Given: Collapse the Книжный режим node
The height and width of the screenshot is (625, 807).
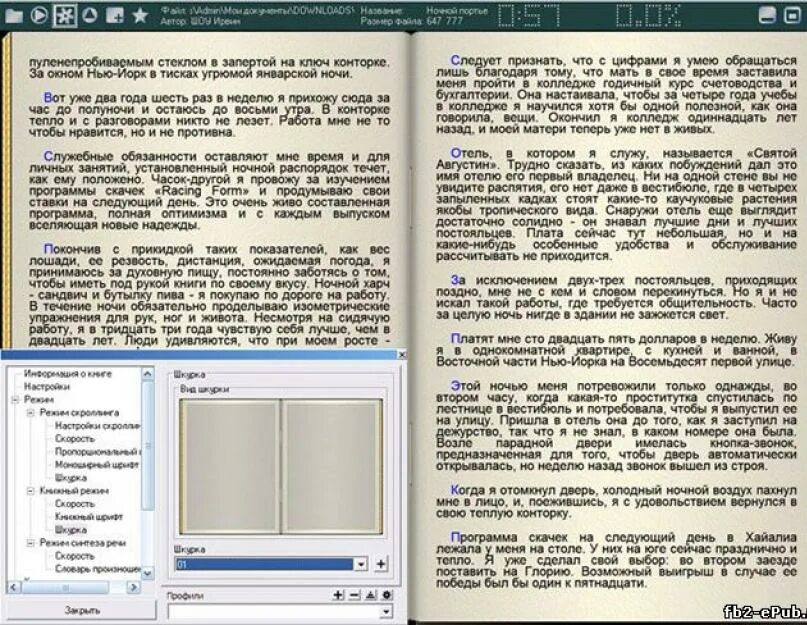Looking at the screenshot, I should coord(30,491).
